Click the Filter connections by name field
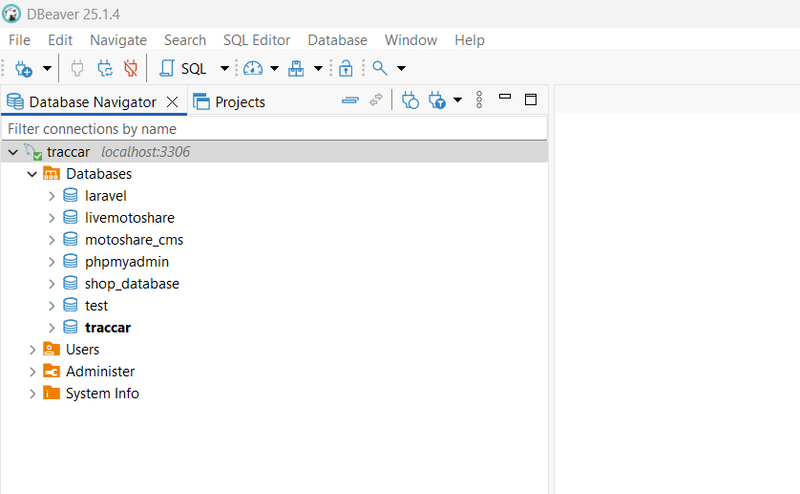This screenshot has height=494, width=800. [x=274, y=129]
